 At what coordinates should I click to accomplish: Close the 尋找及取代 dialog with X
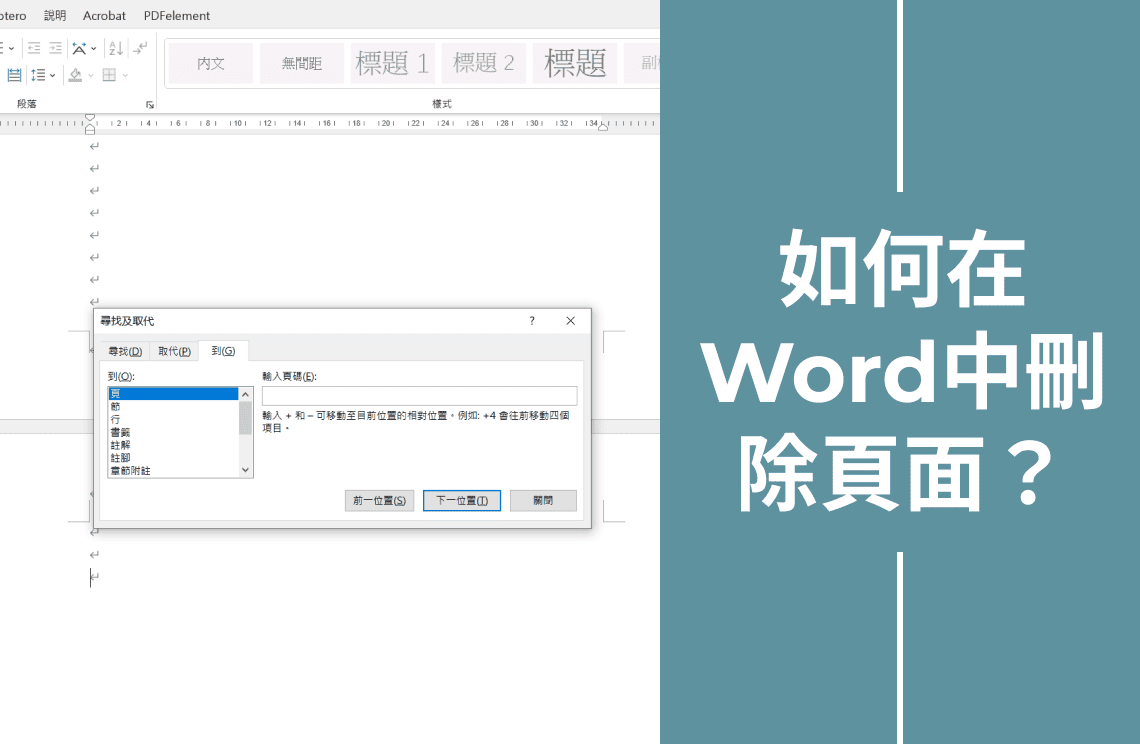coord(571,321)
